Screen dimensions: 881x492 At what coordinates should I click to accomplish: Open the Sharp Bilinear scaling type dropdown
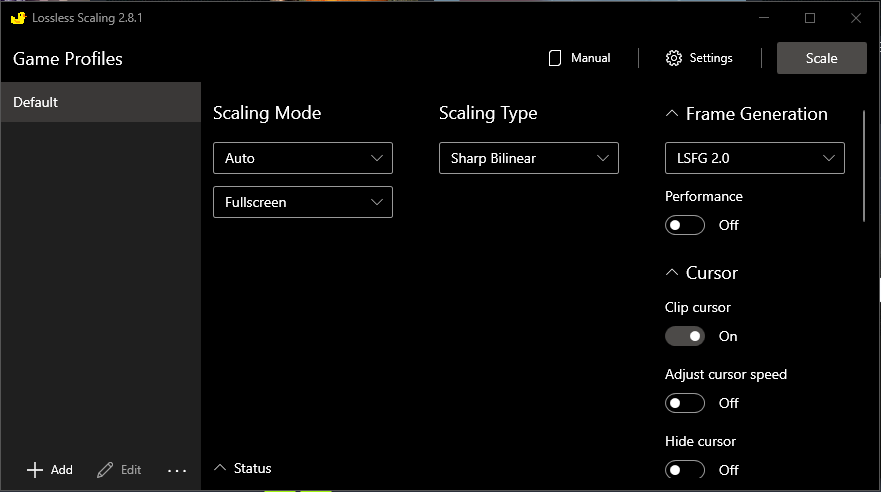point(528,158)
